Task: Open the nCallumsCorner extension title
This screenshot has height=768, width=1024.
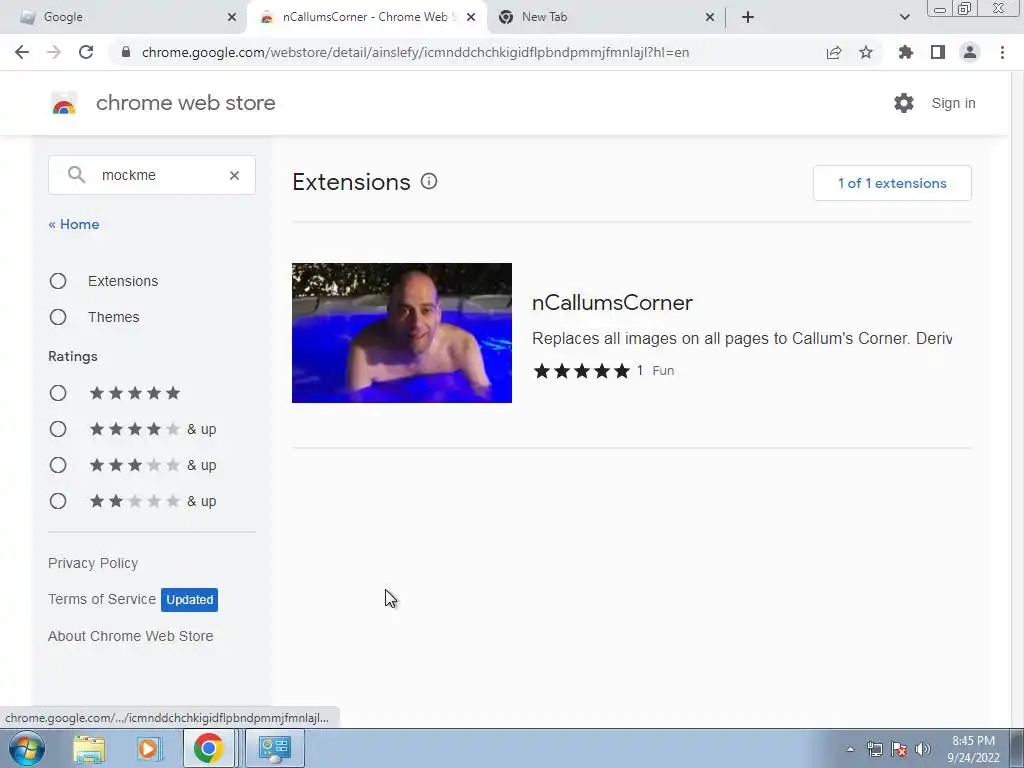Action: [x=612, y=302]
